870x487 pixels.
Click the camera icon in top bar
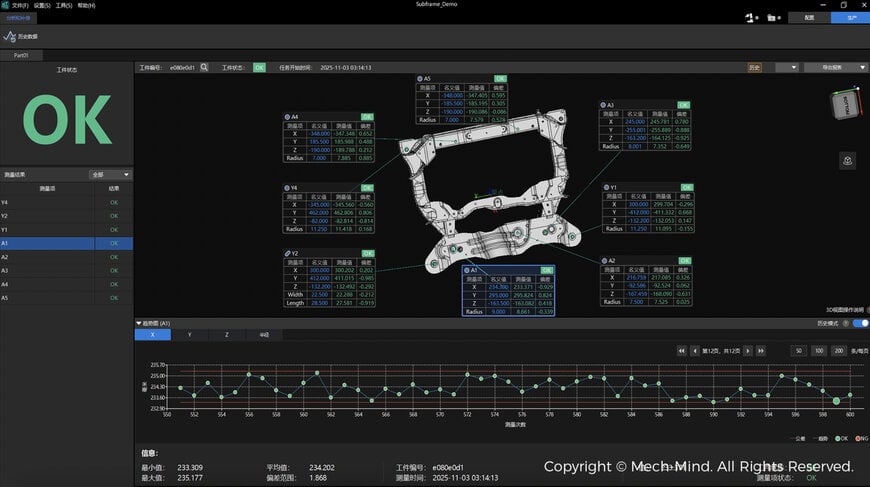(x=773, y=17)
